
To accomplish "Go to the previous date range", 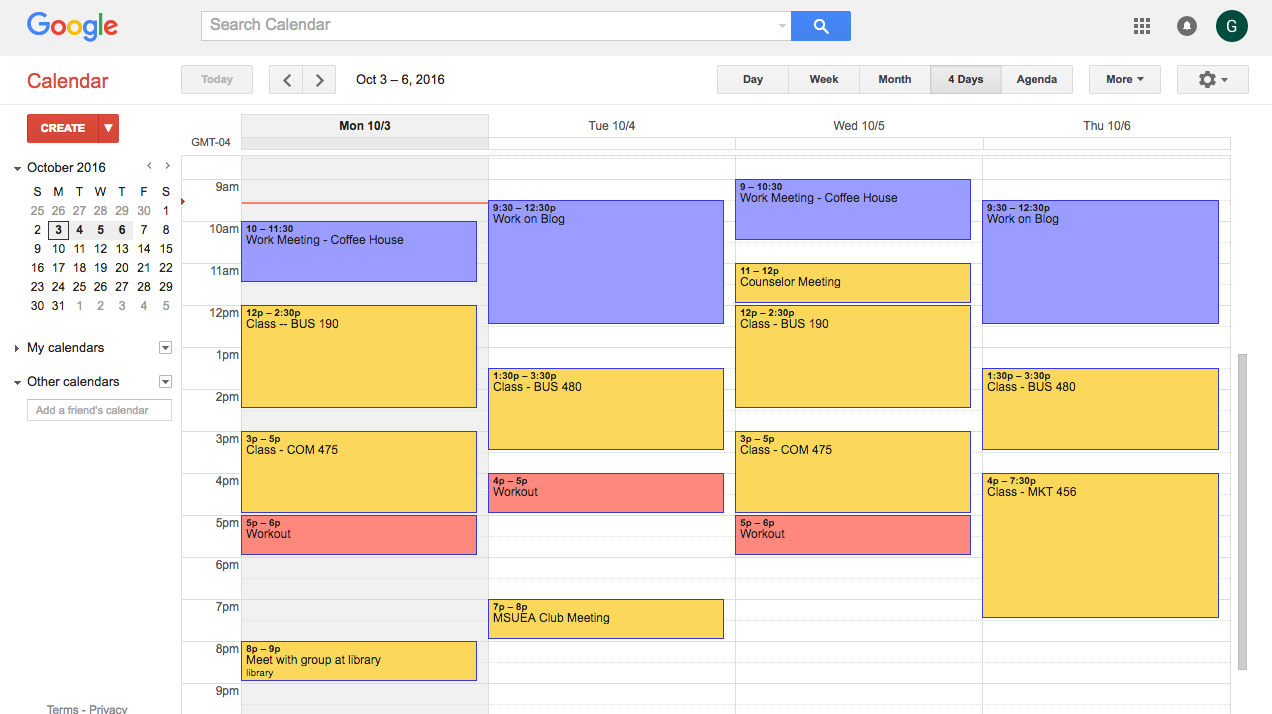I will (x=287, y=80).
